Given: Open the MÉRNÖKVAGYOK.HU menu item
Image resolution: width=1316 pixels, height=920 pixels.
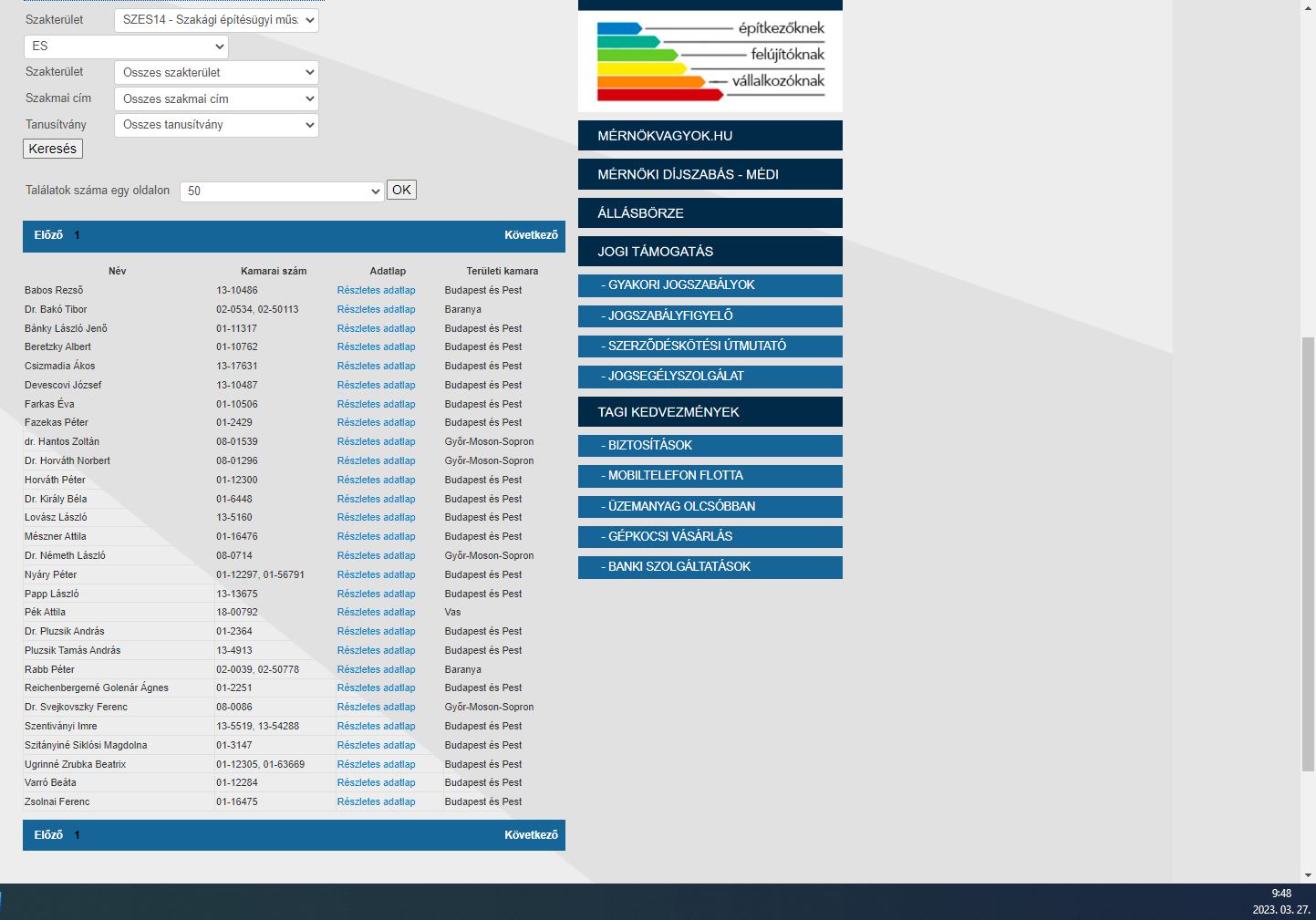Looking at the screenshot, I should 710,136.
